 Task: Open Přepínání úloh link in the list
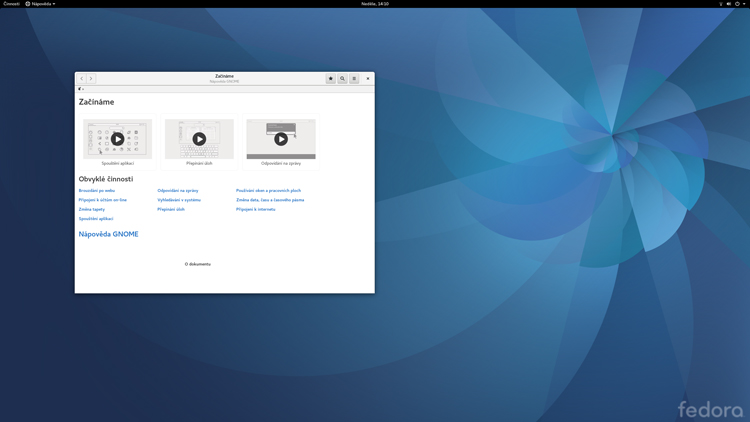coord(171,209)
